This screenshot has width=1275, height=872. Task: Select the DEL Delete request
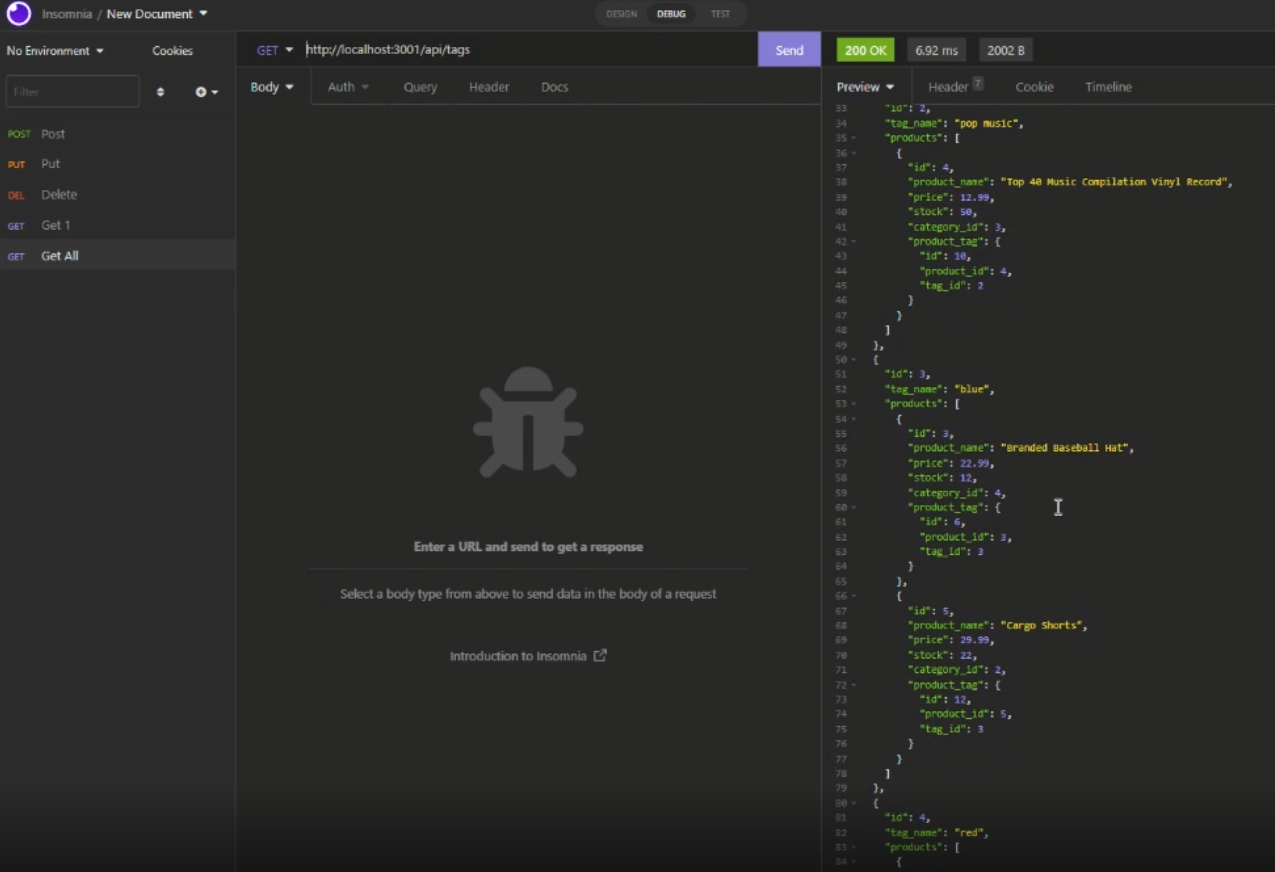pyautogui.click(x=58, y=195)
